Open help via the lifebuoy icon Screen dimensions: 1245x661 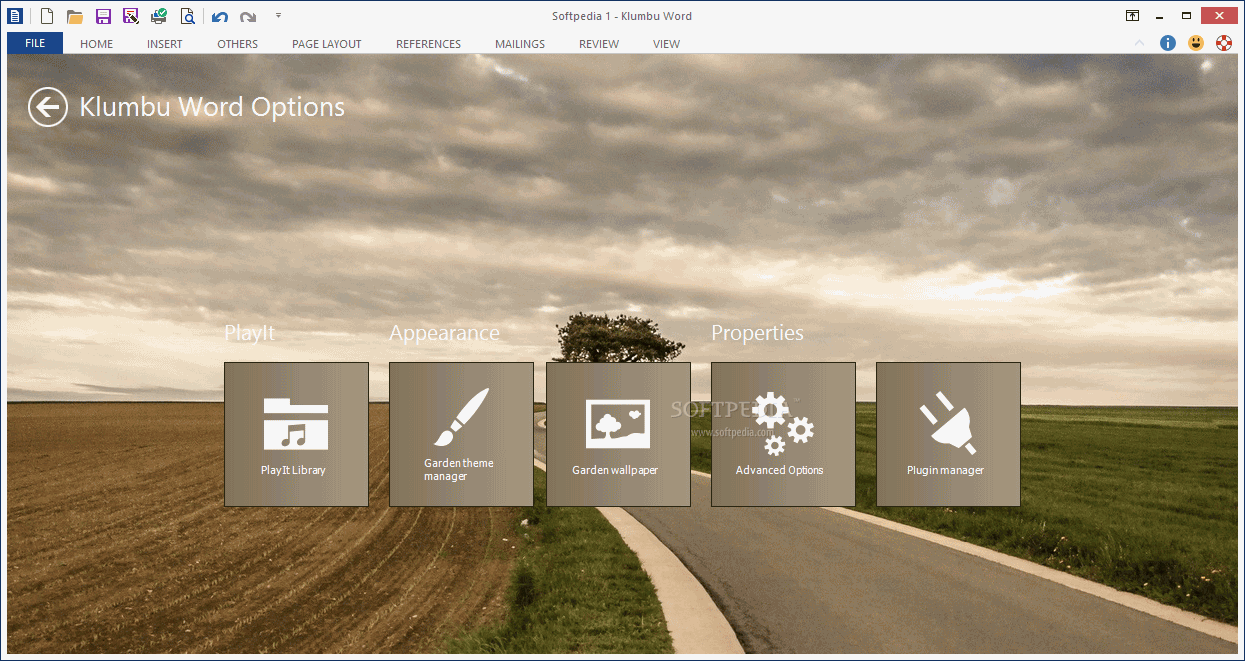point(1224,43)
